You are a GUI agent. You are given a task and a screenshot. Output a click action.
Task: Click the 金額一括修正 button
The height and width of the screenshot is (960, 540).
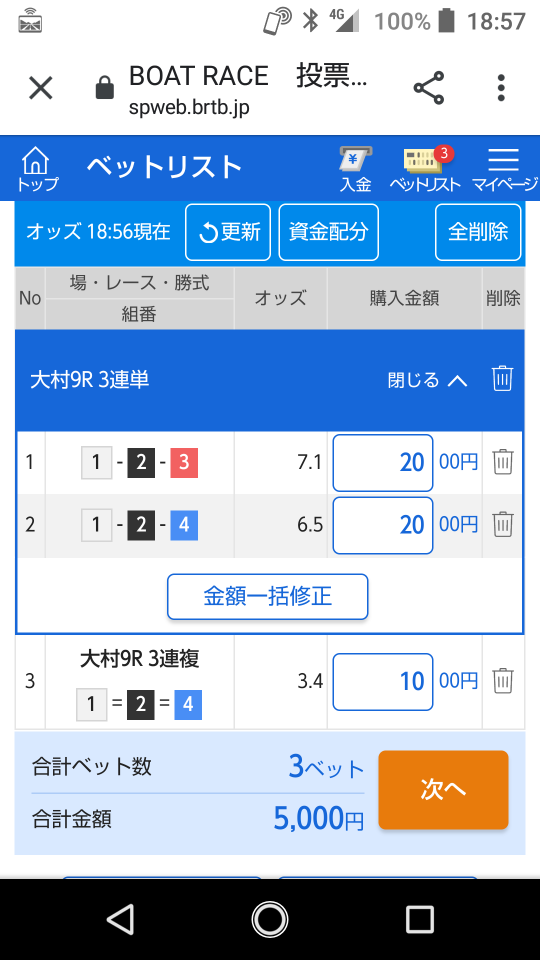(x=268, y=596)
